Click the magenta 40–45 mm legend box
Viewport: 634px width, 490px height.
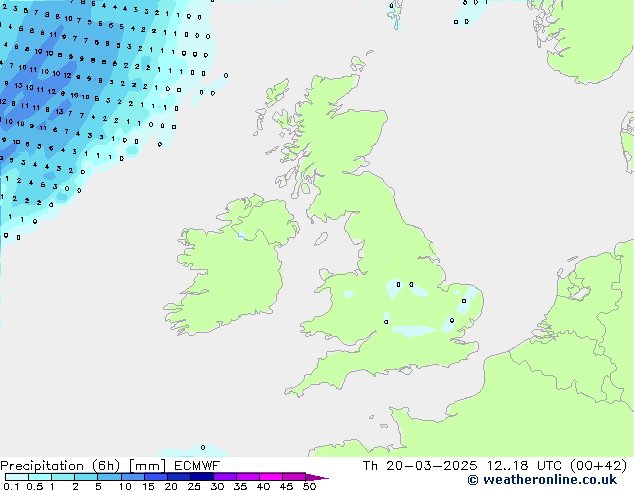click(271, 477)
